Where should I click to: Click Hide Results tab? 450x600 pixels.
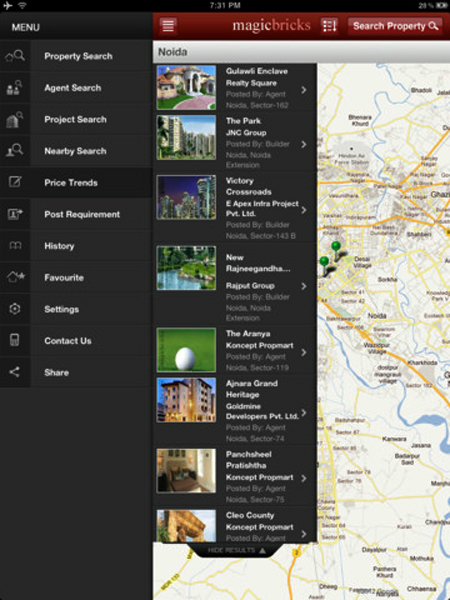pos(236,550)
